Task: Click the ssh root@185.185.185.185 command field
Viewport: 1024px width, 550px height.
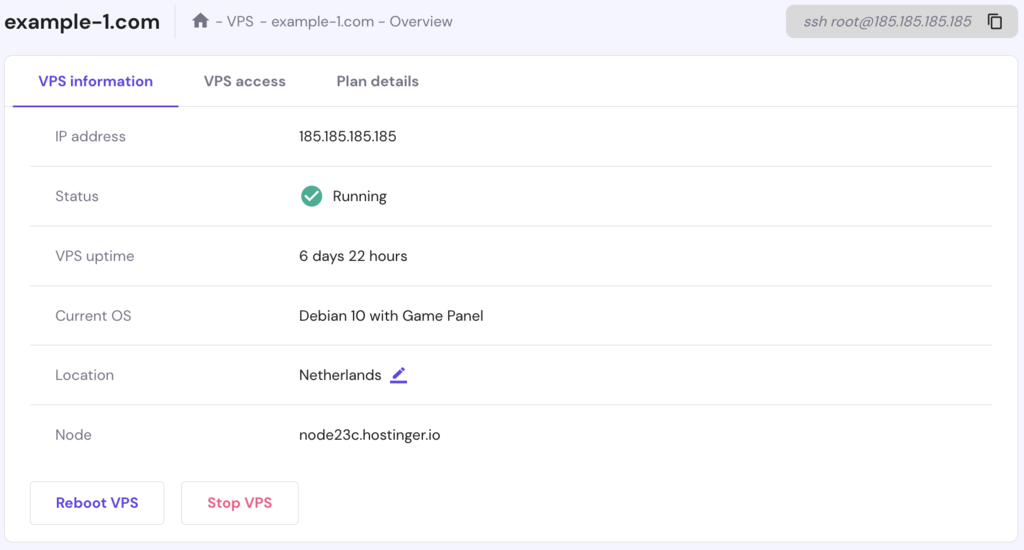Action: pyautogui.click(x=887, y=21)
